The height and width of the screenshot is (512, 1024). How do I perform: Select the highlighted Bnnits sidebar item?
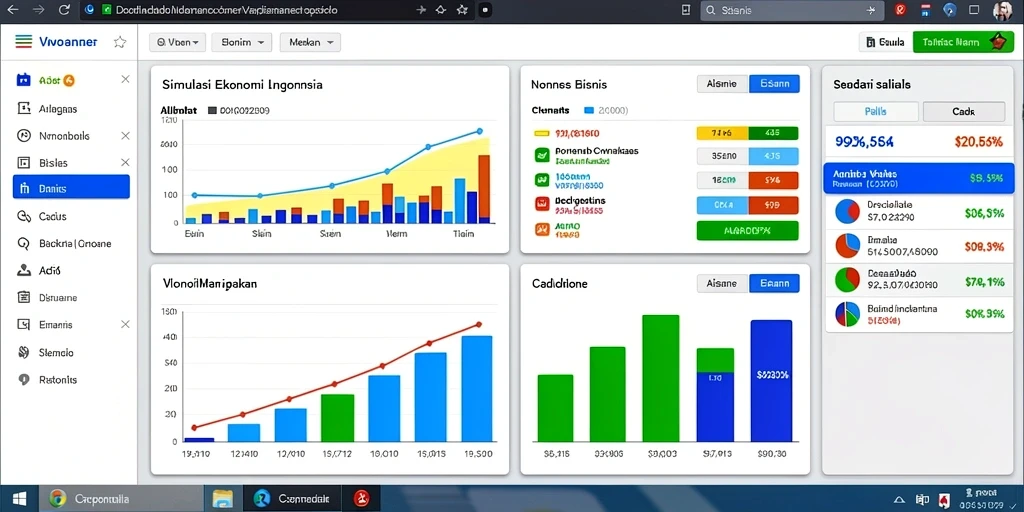coord(71,187)
